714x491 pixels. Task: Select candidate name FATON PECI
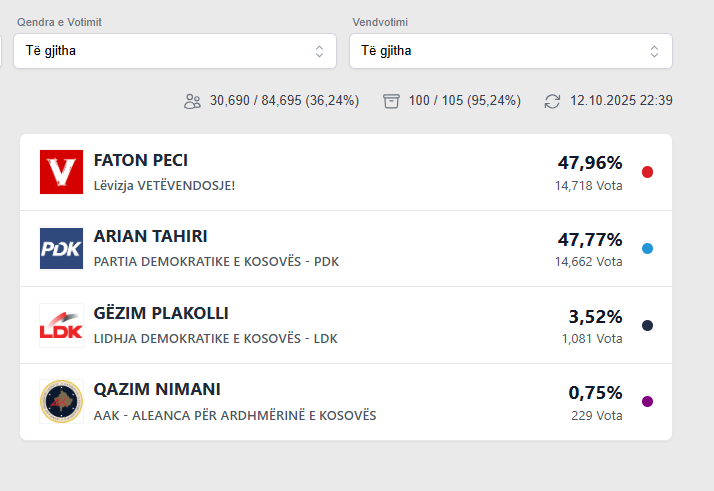[141, 161]
